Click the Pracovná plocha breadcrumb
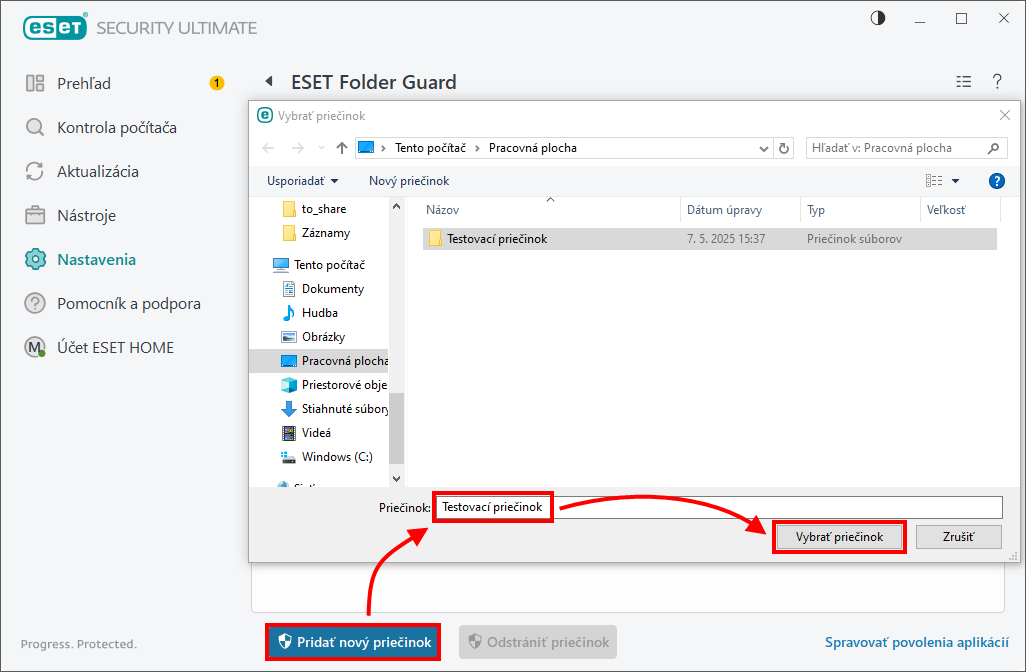 coord(533,148)
